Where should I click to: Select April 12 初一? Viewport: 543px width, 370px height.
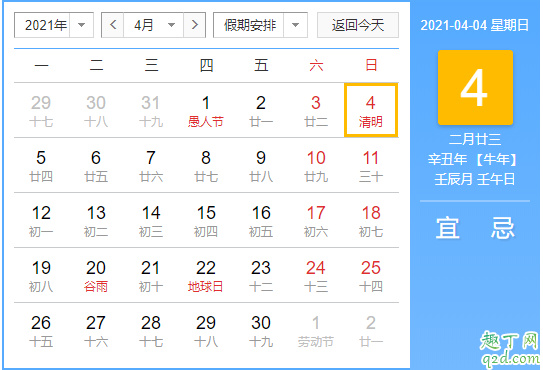click(x=41, y=221)
